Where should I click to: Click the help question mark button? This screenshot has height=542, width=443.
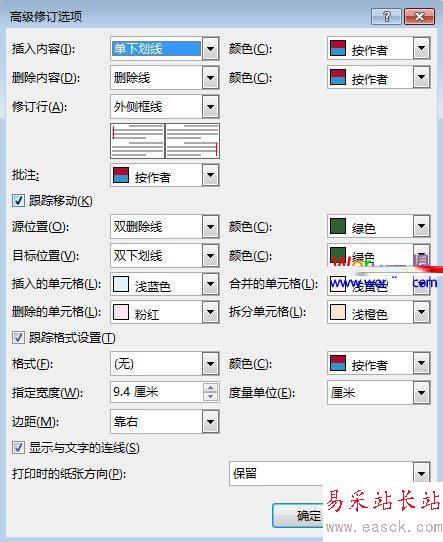[386, 17]
